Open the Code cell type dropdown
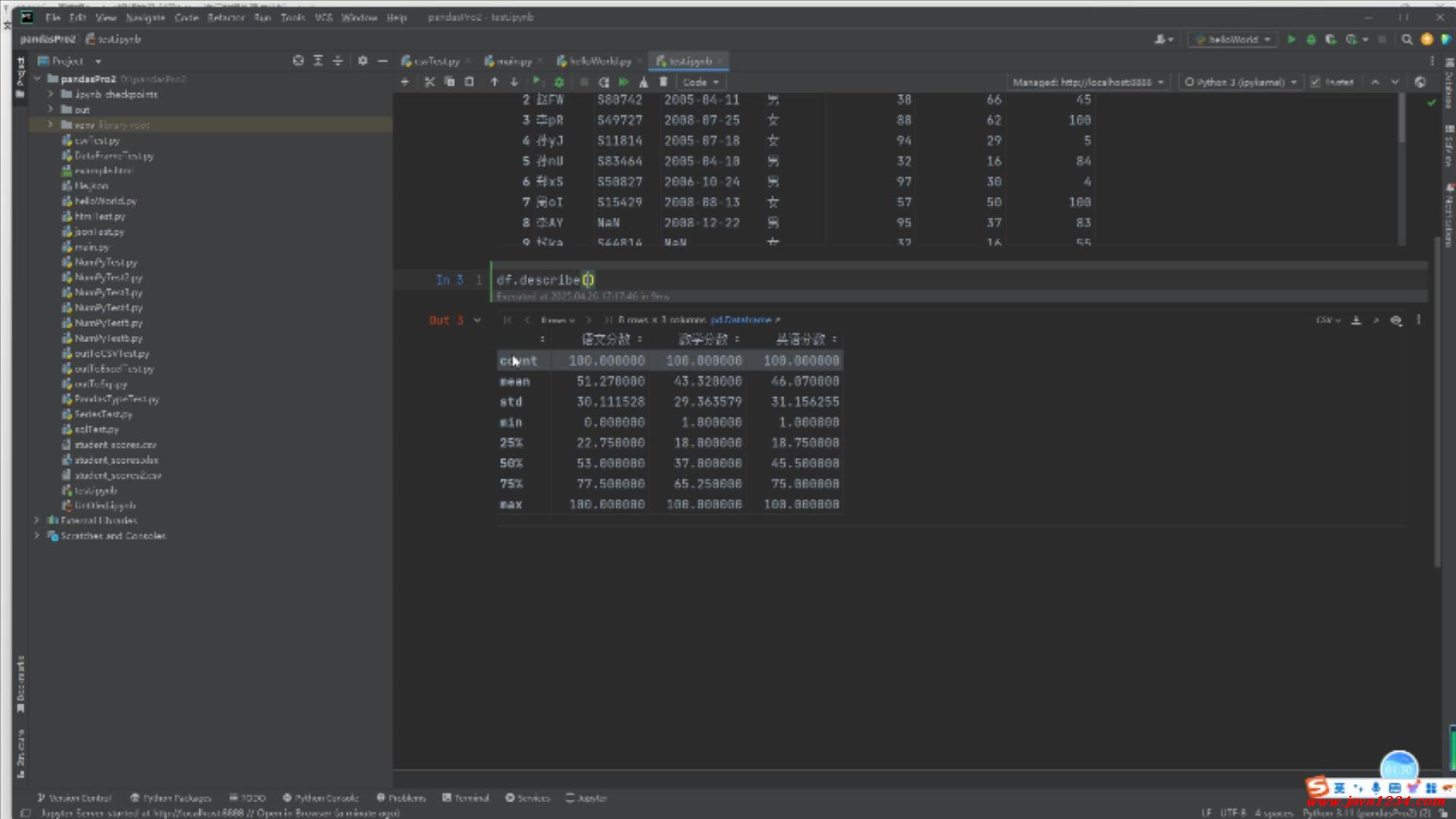The height and width of the screenshot is (819, 1456). coord(701,82)
